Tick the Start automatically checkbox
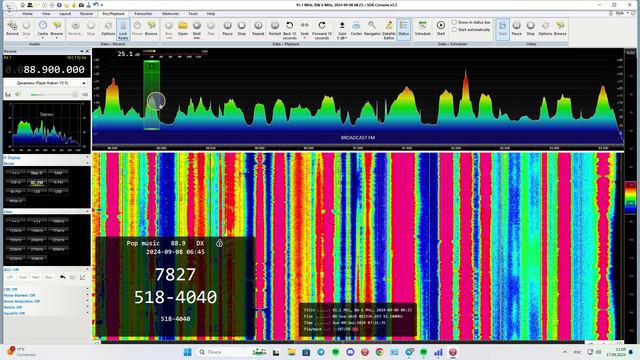The width and height of the screenshot is (640, 360). click(x=454, y=30)
